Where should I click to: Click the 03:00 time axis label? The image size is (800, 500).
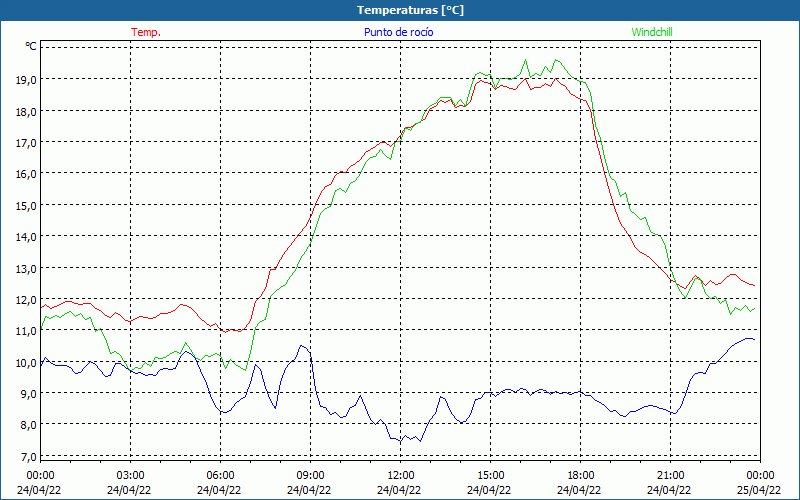coord(130,476)
